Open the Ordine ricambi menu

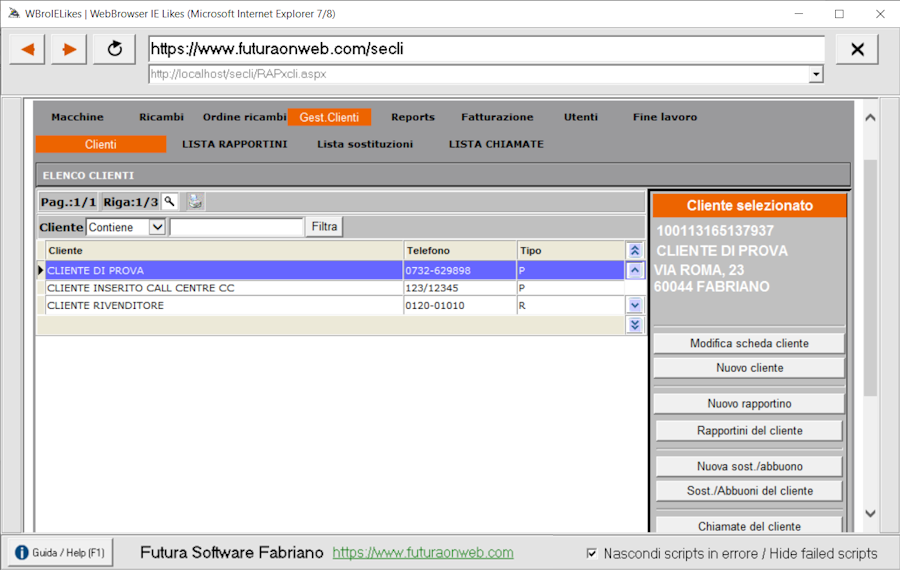[x=245, y=117]
